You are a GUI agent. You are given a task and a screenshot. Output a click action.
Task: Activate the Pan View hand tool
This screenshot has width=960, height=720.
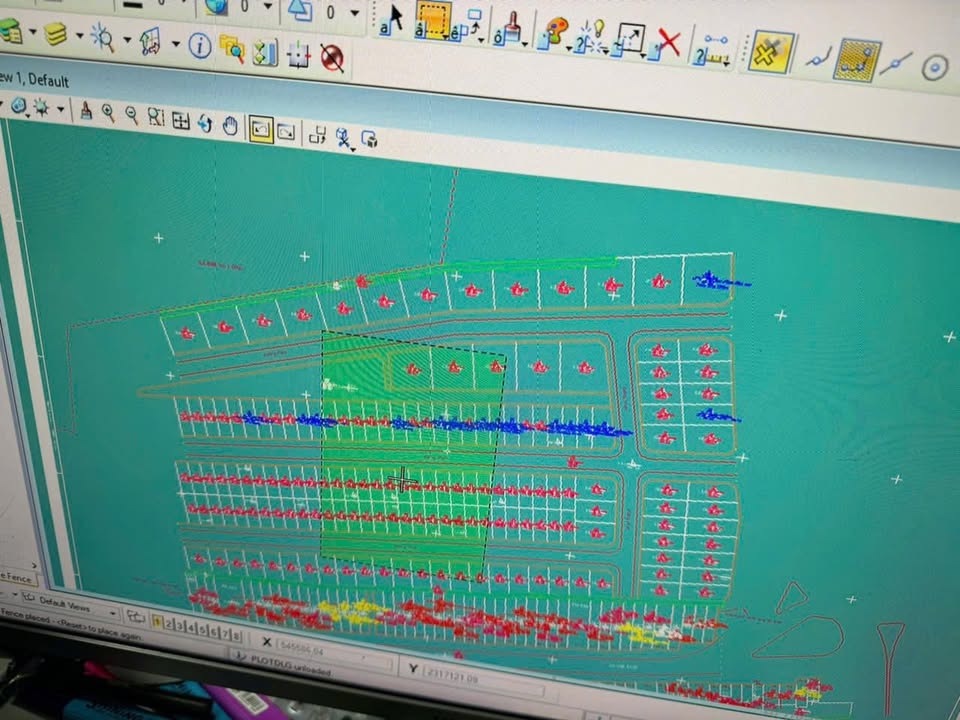[x=230, y=125]
